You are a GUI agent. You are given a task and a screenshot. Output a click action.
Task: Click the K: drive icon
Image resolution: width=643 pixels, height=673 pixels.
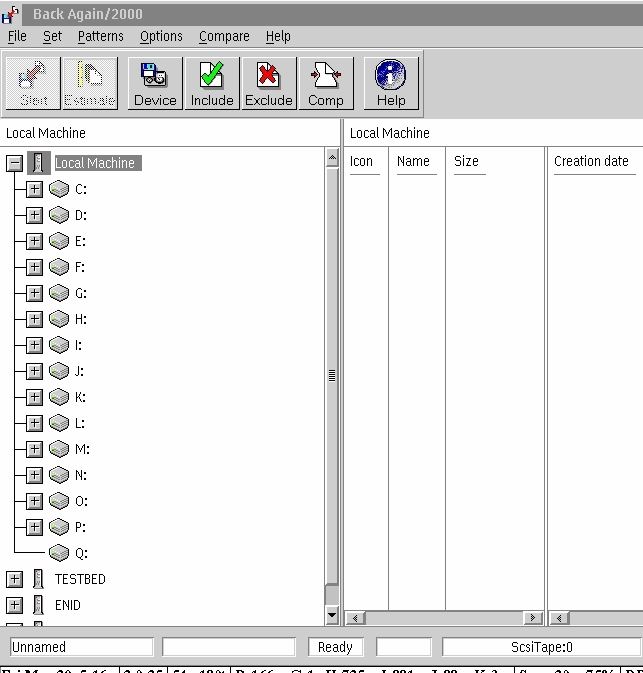(59, 397)
